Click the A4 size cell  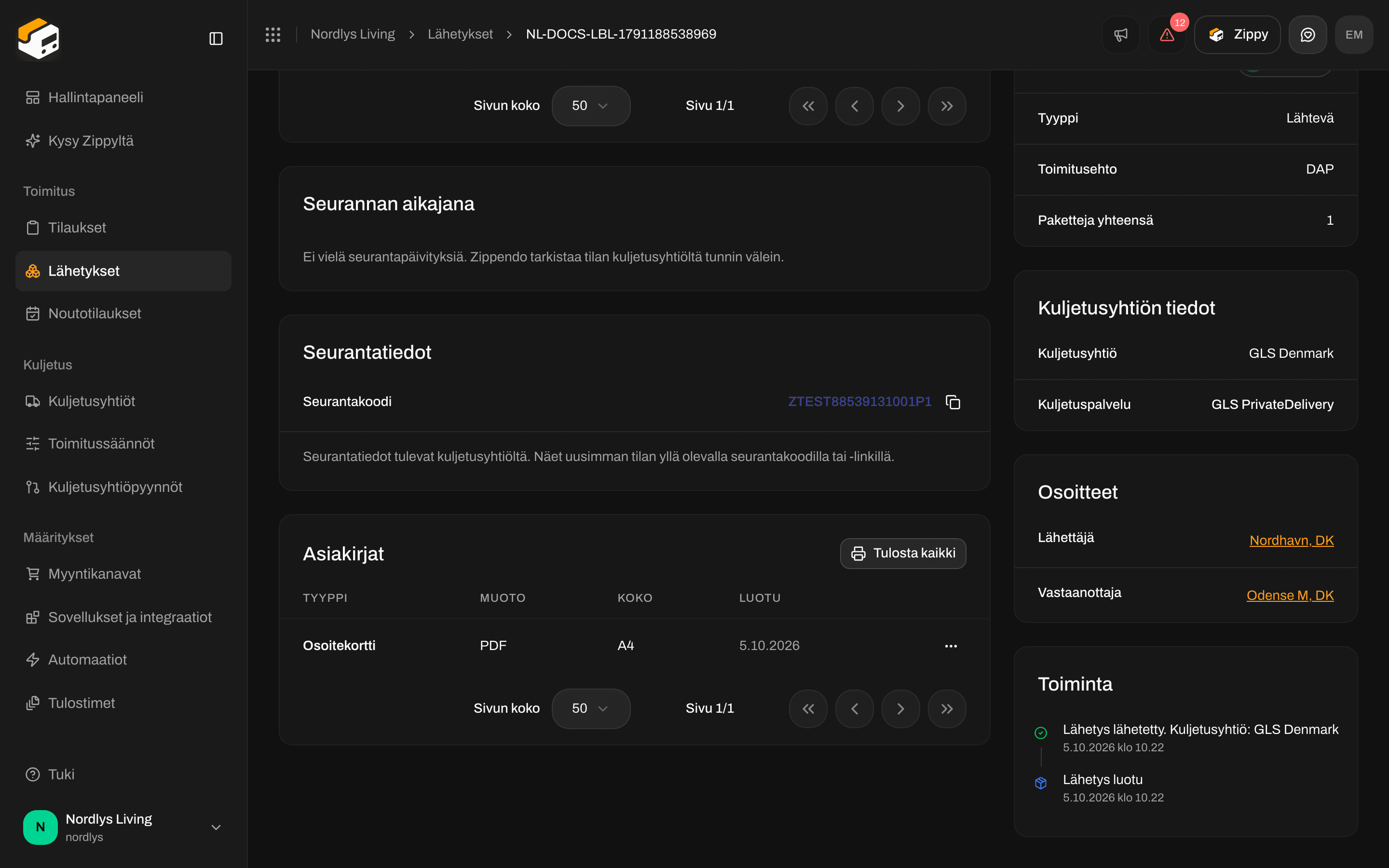point(626,645)
